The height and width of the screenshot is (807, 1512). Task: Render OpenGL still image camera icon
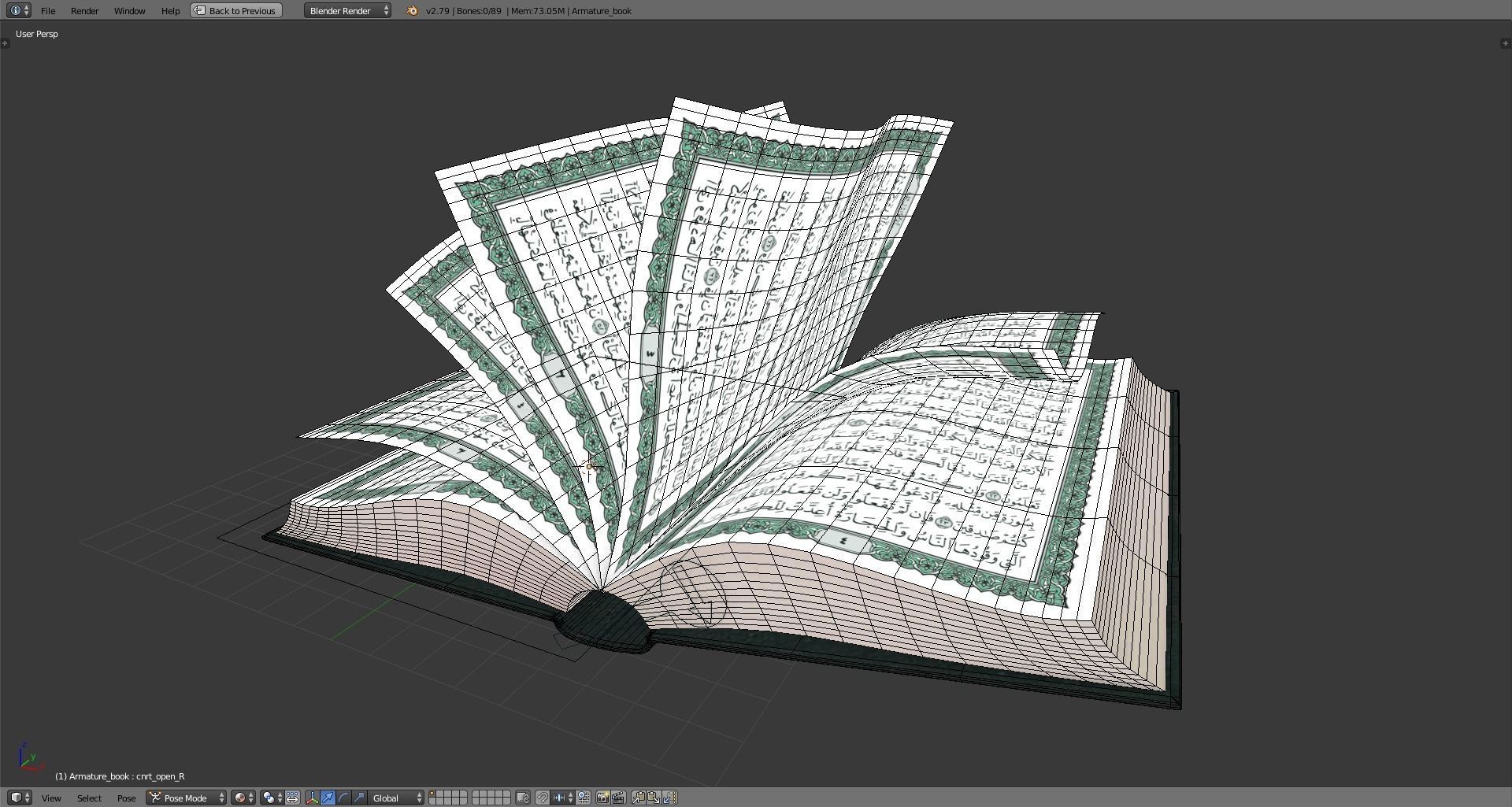[x=602, y=798]
